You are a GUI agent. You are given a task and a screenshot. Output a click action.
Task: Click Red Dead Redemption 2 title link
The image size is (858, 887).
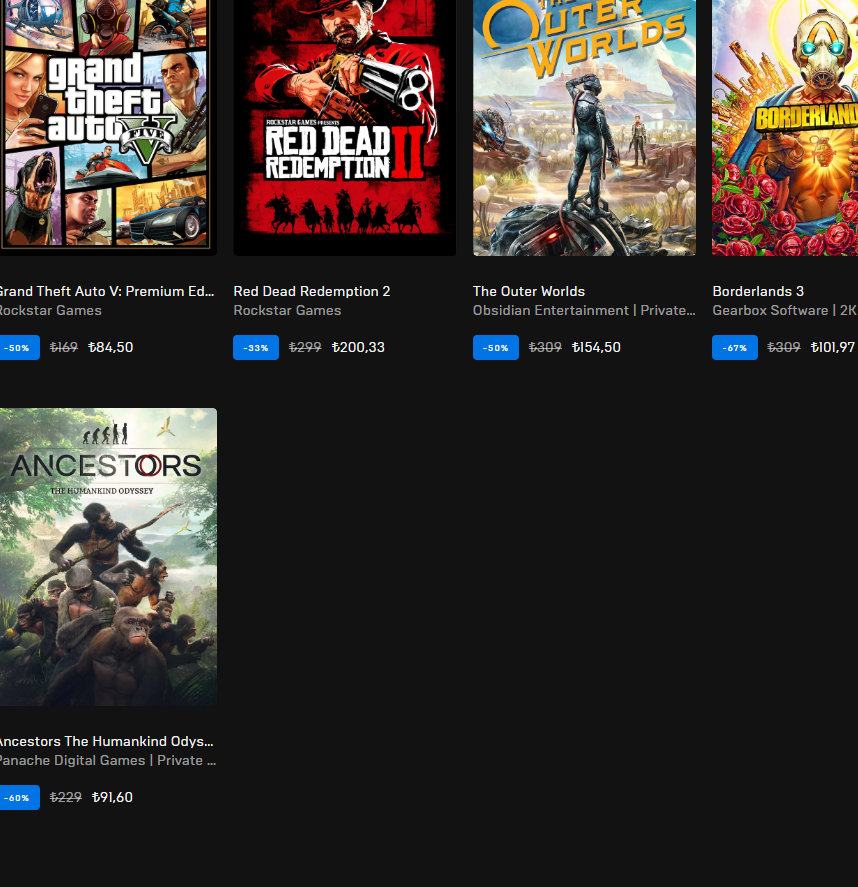(312, 291)
